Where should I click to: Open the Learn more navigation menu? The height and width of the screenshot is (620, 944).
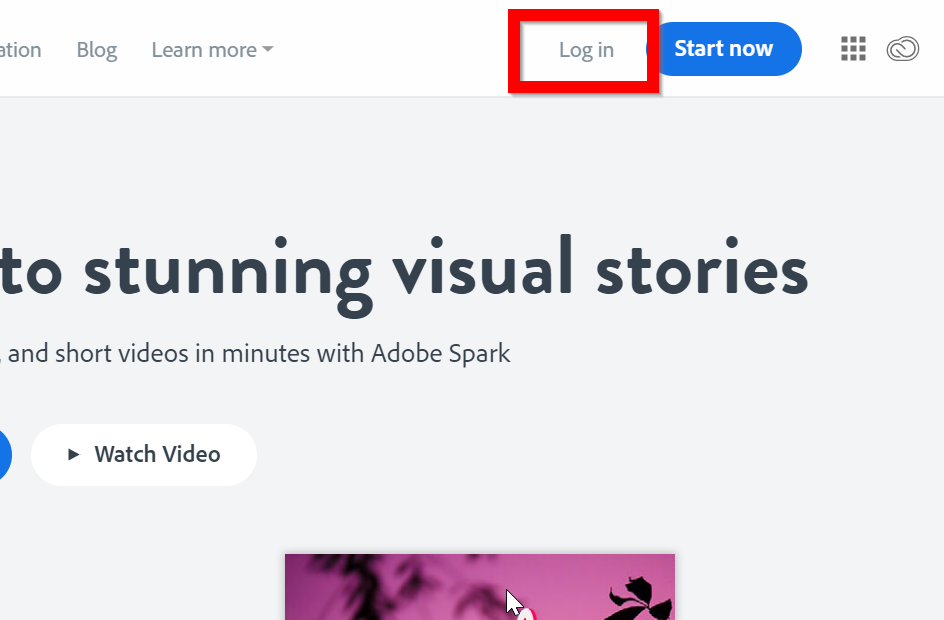(212, 49)
